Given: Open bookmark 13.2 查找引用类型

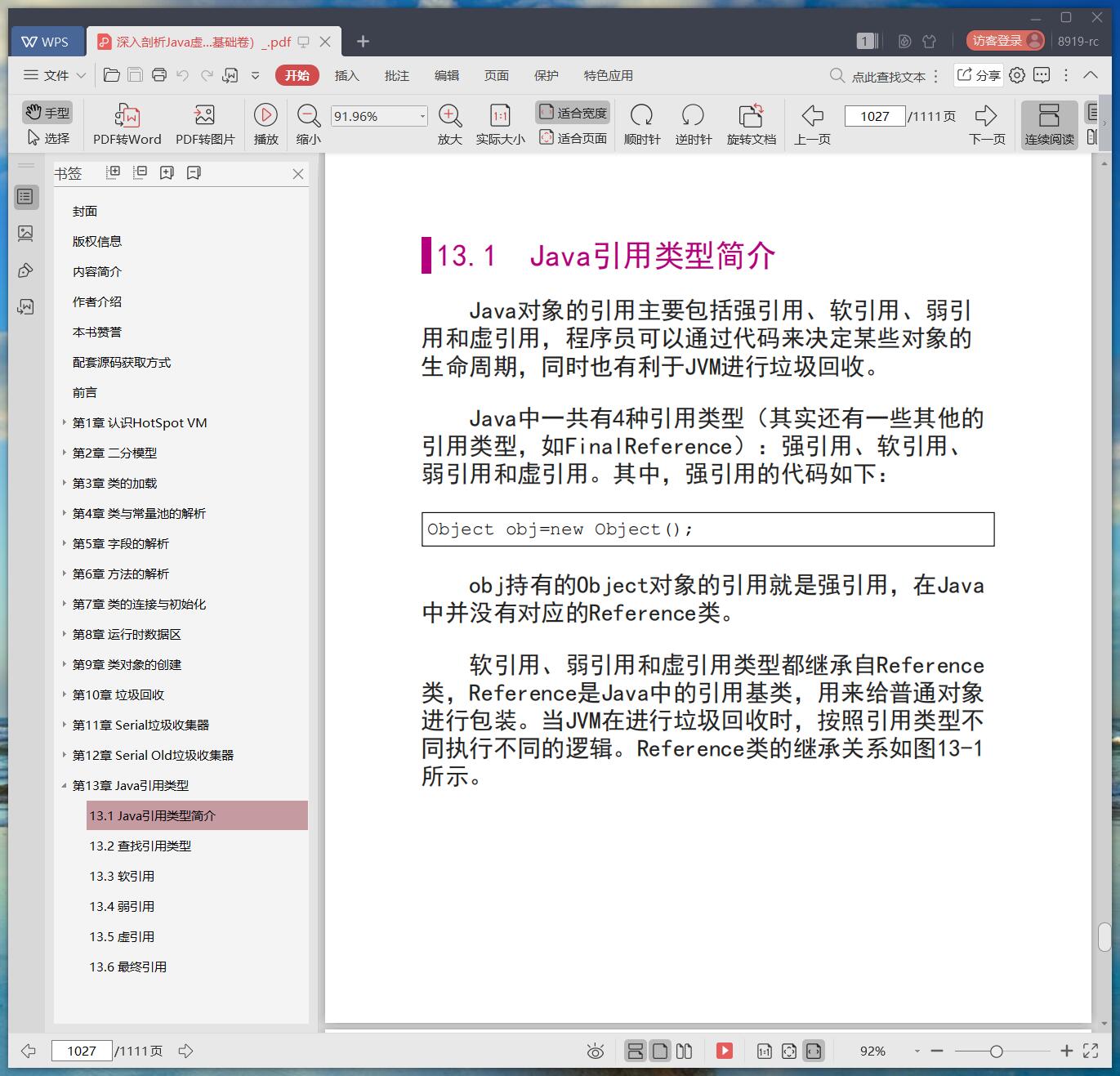Looking at the screenshot, I should 141,846.
